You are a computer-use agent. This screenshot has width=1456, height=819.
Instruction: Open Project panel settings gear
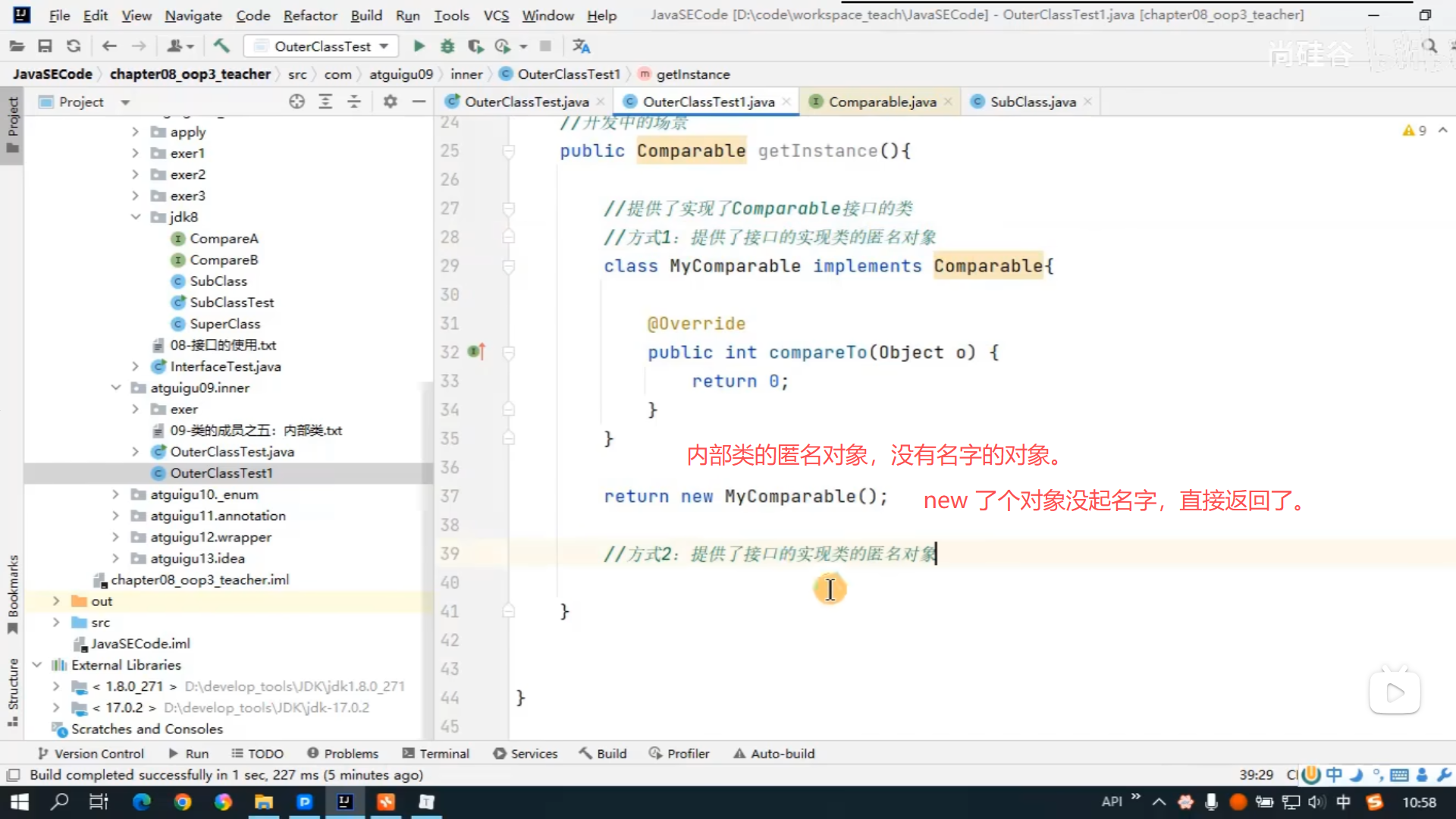[390, 102]
